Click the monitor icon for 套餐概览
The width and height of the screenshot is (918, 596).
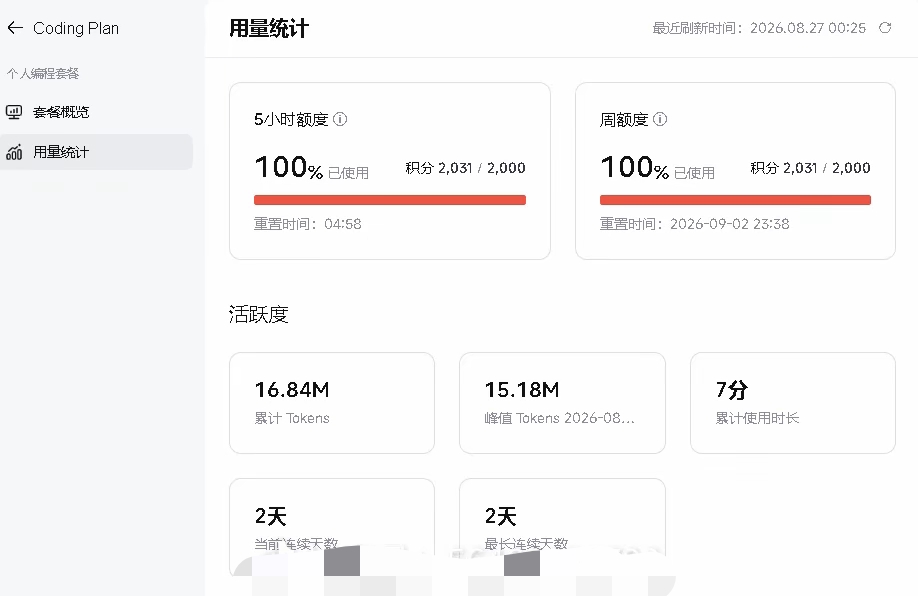tap(14, 112)
